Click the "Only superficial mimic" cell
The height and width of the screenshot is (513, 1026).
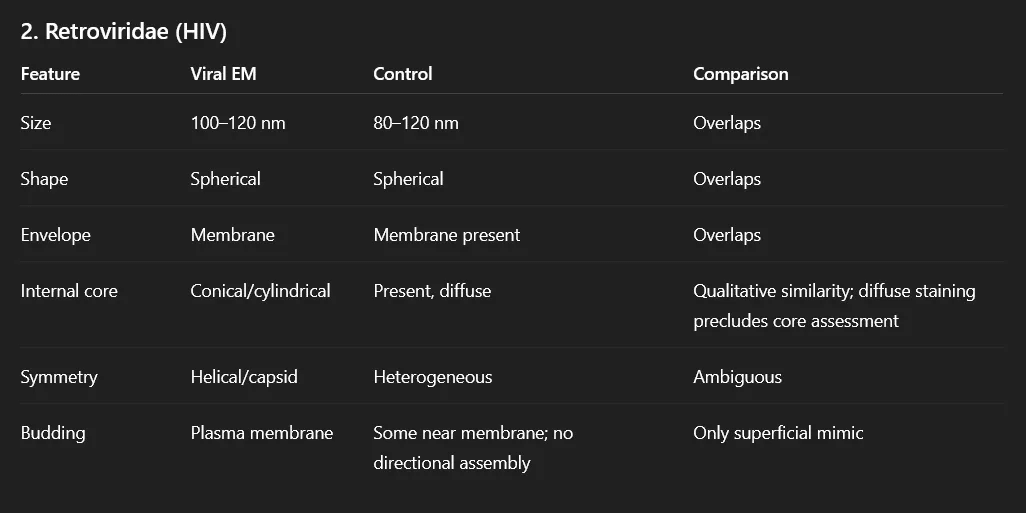coord(778,433)
